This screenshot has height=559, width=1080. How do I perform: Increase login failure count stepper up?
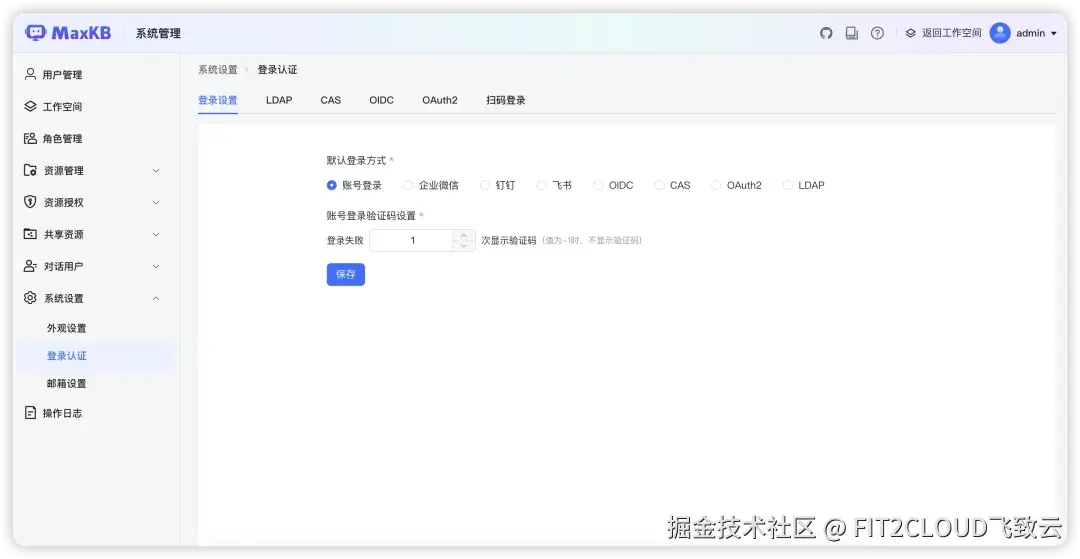point(464,235)
